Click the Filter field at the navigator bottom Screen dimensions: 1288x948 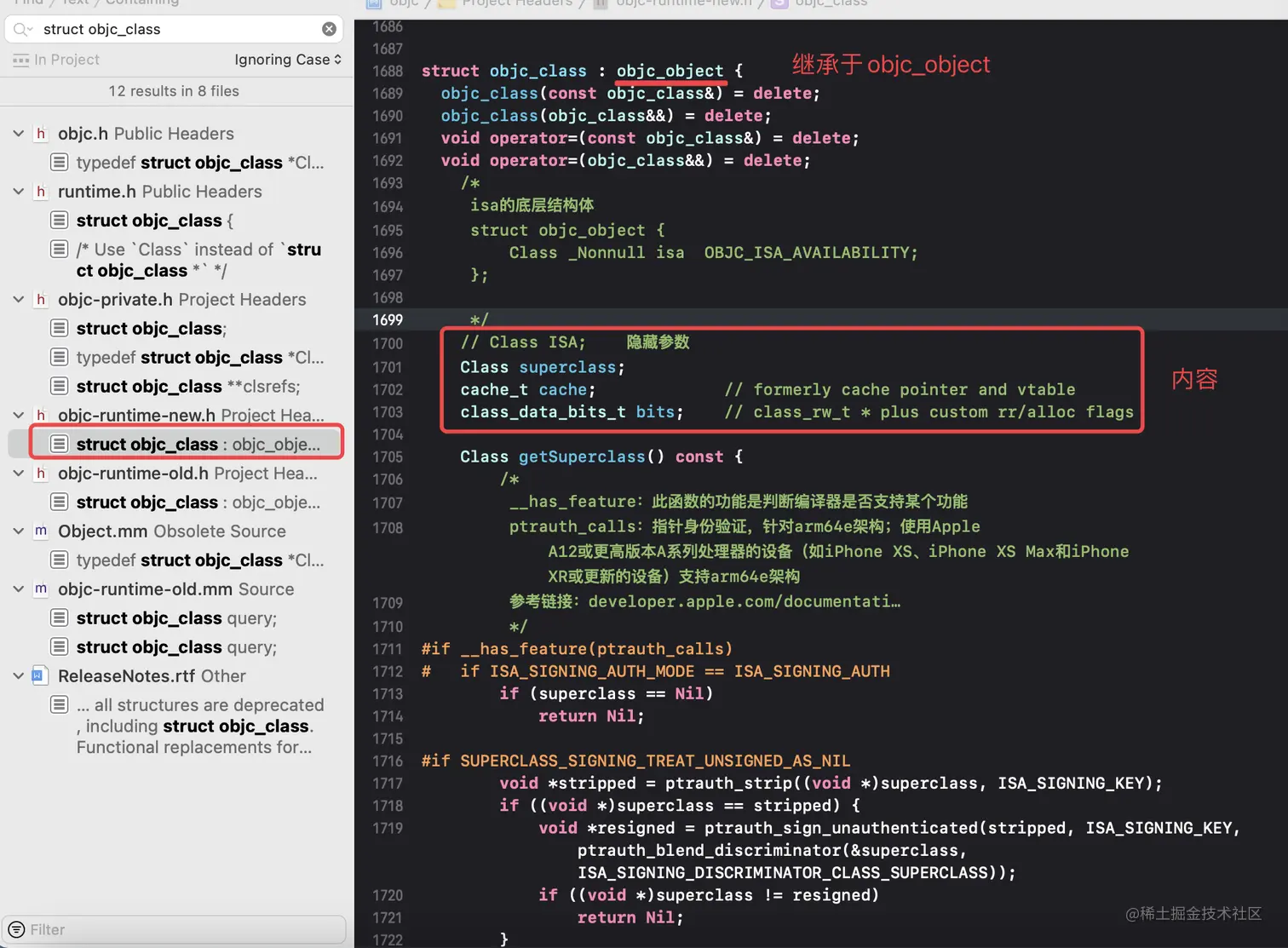(175, 929)
